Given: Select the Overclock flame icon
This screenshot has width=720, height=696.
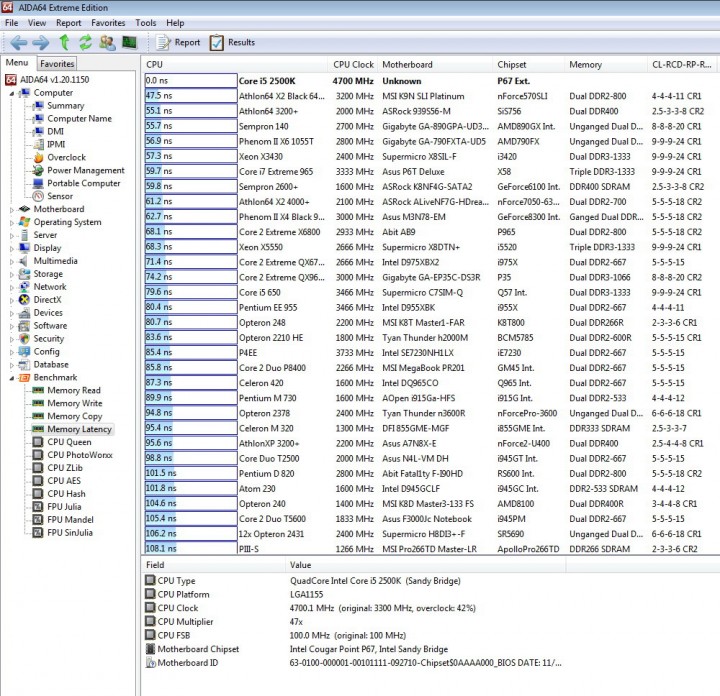Looking at the screenshot, I should click(39, 157).
